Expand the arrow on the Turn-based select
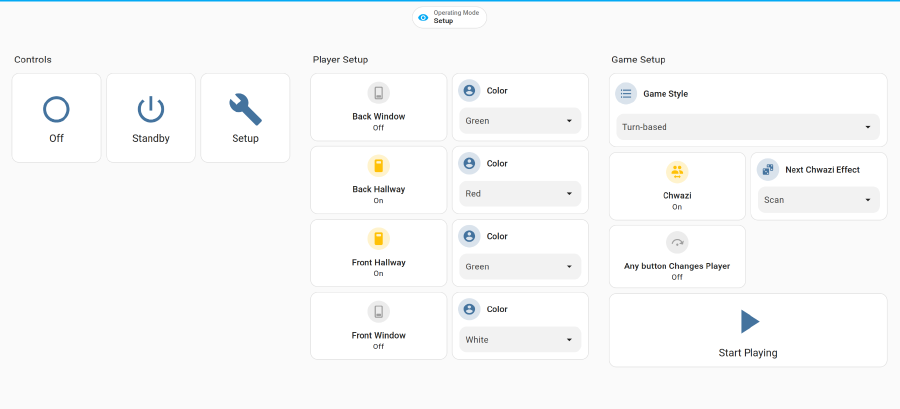The image size is (900, 409). (x=868, y=127)
